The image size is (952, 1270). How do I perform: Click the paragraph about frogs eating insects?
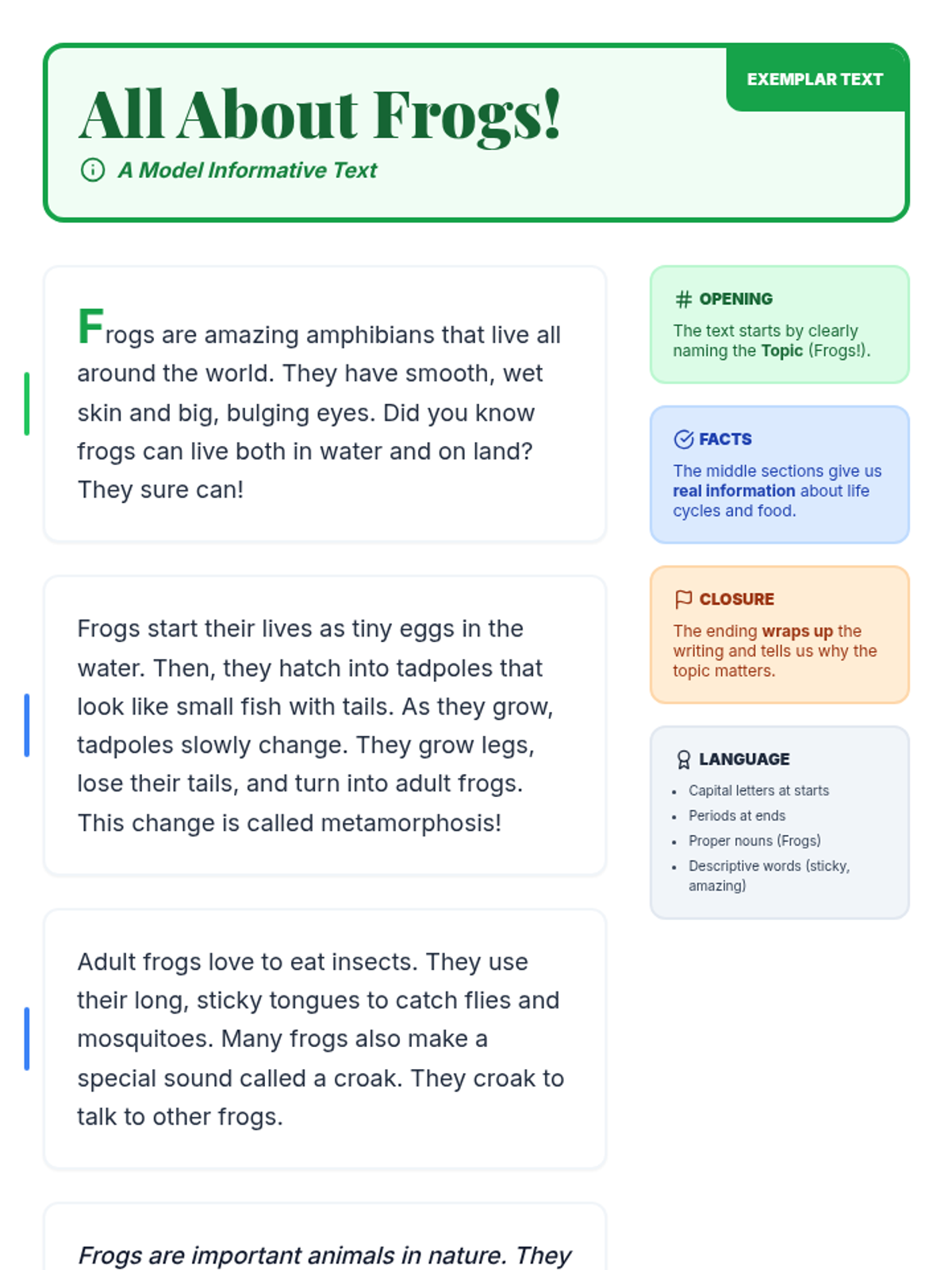tap(320, 1038)
